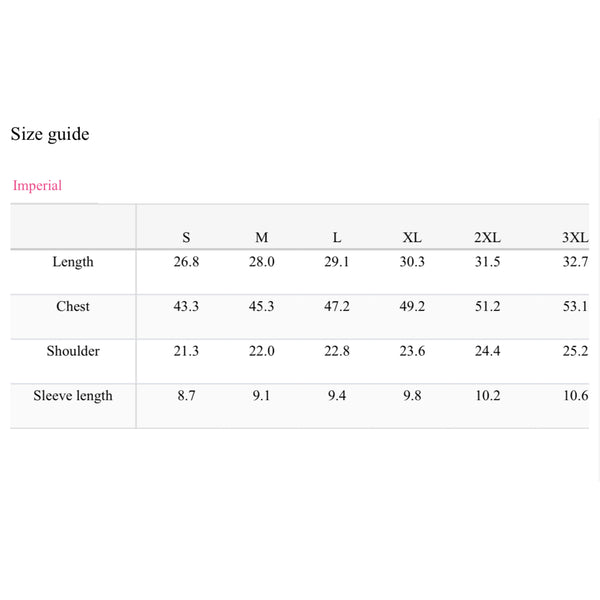Select the 3XL size column header
Viewport: 600px width, 600px height.
tap(575, 238)
